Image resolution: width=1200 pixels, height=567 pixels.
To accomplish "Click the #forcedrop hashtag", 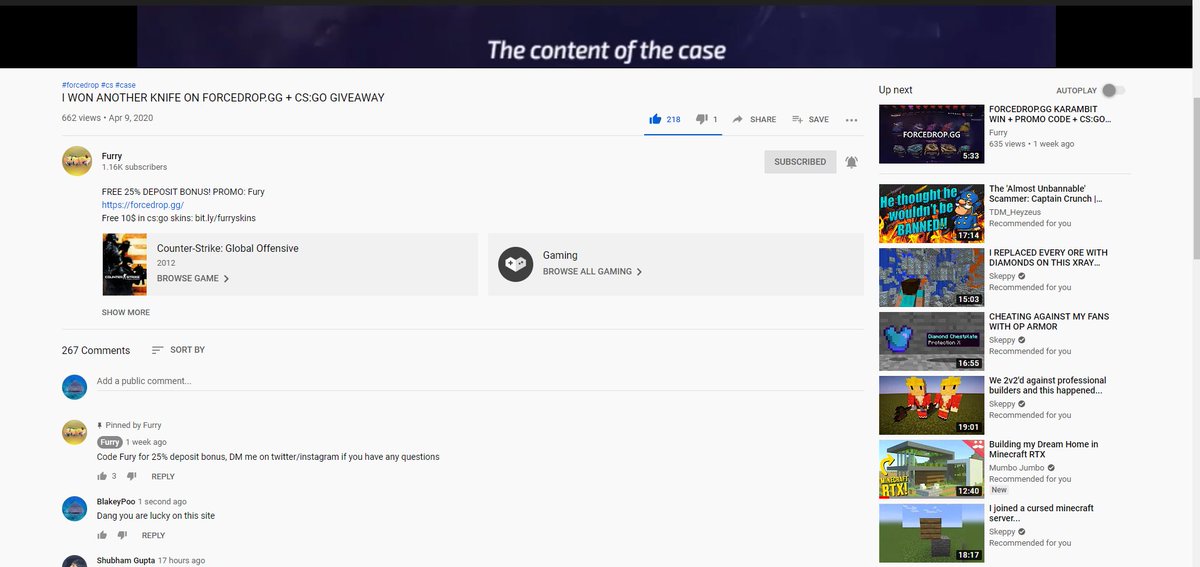I will coord(80,85).
